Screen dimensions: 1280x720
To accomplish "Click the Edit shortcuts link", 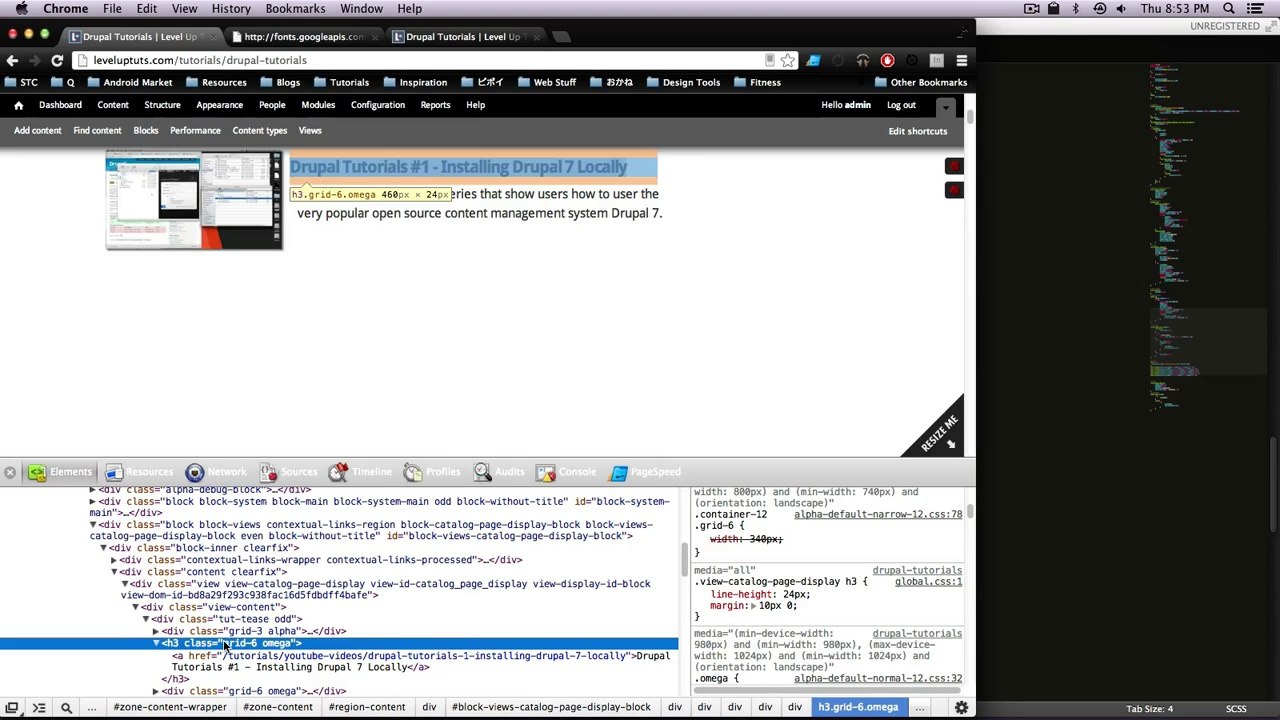I will point(918,131).
